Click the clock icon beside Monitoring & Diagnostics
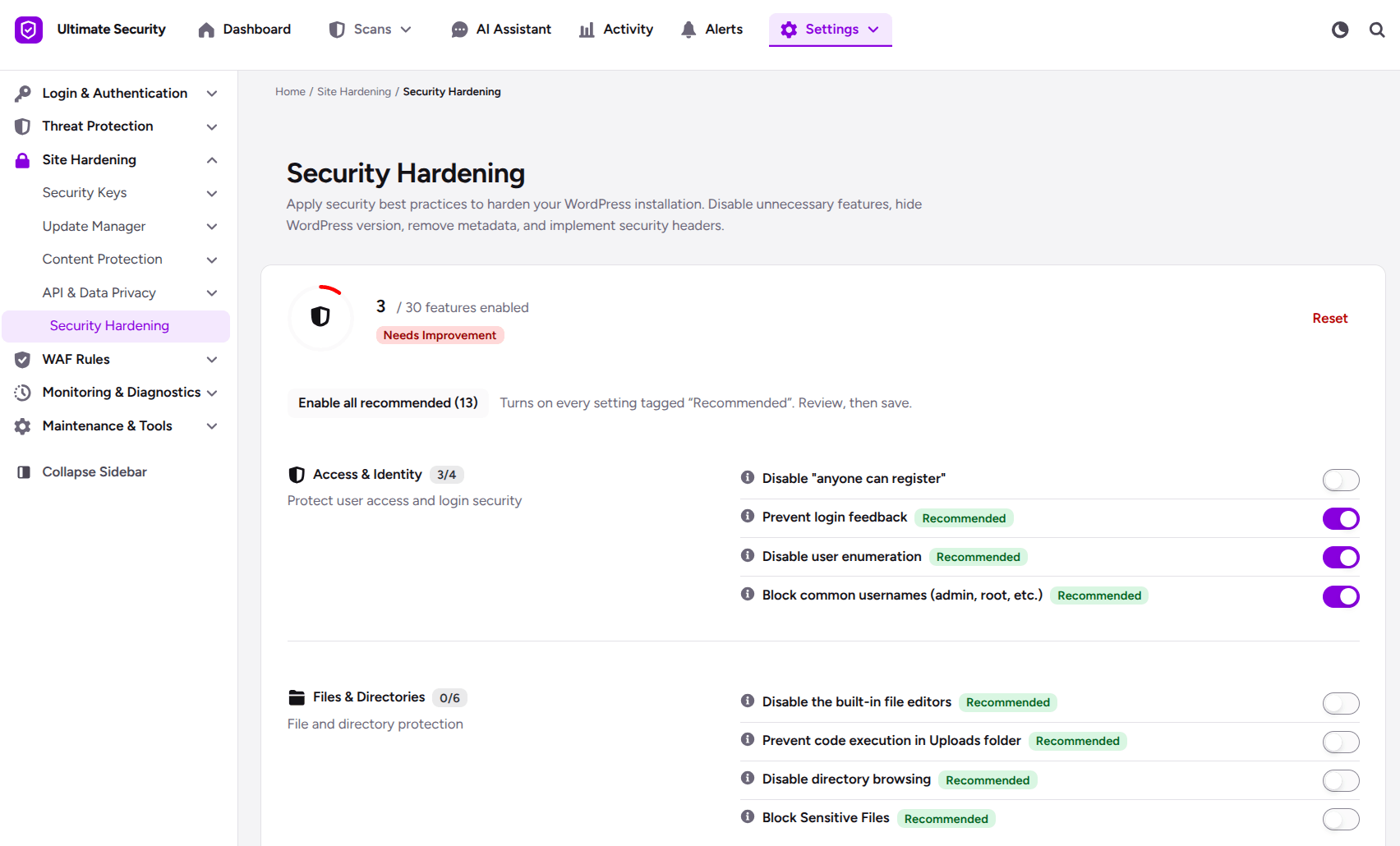Screen dimensions: 1400x846 tap(23, 393)
